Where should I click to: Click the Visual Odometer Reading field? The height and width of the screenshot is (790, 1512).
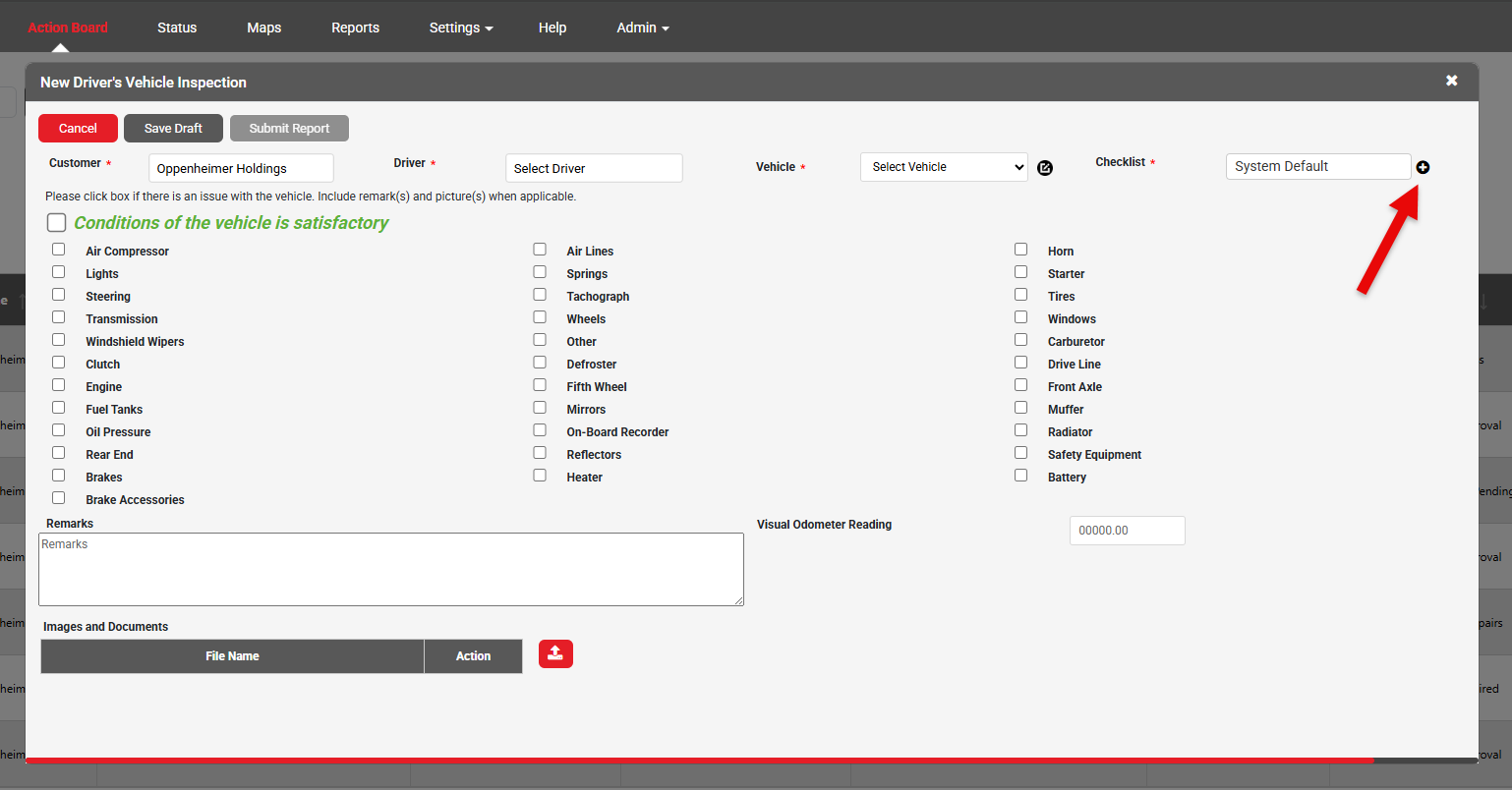pyautogui.click(x=1128, y=531)
